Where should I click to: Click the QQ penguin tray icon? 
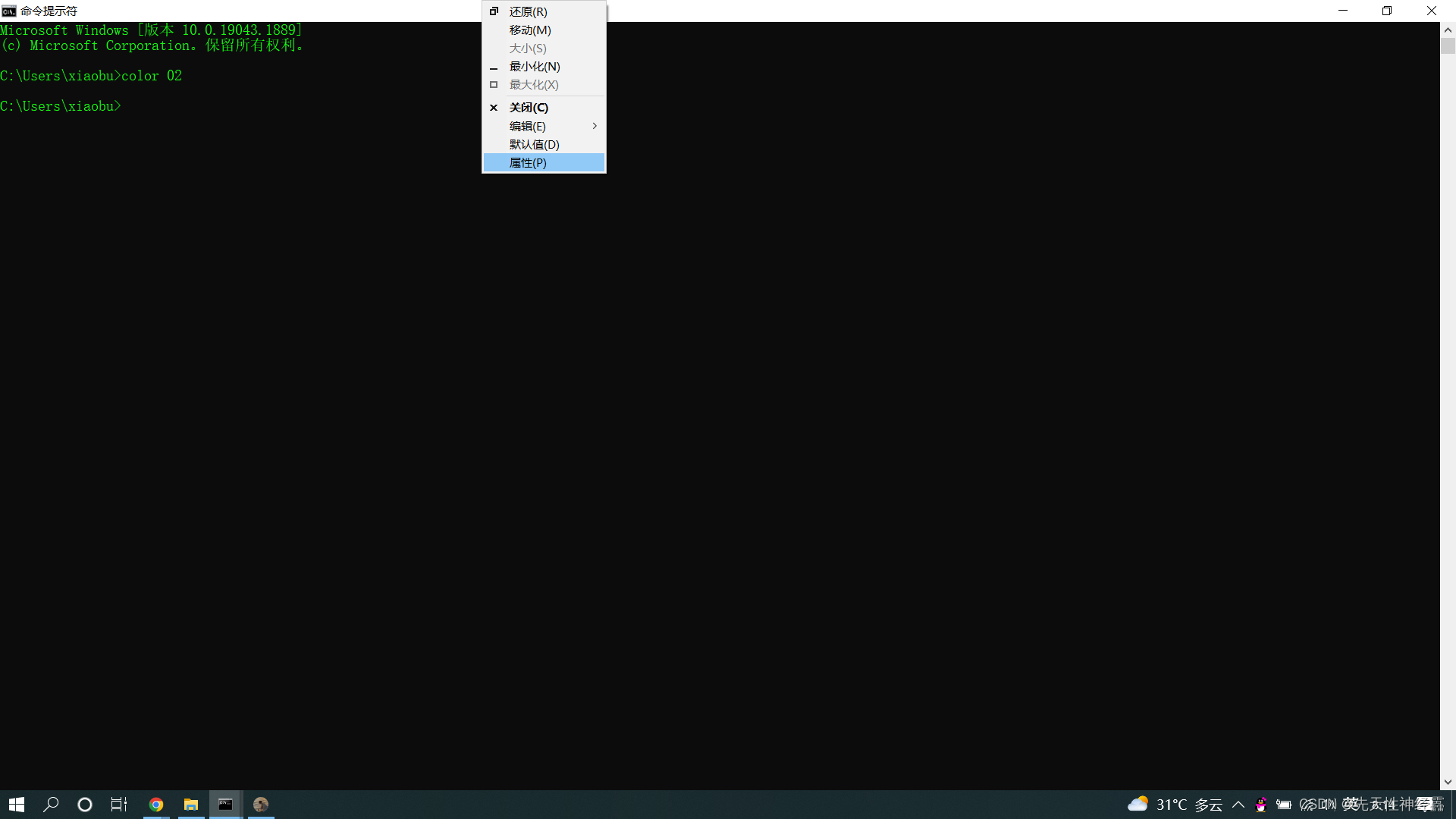click(x=1261, y=805)
